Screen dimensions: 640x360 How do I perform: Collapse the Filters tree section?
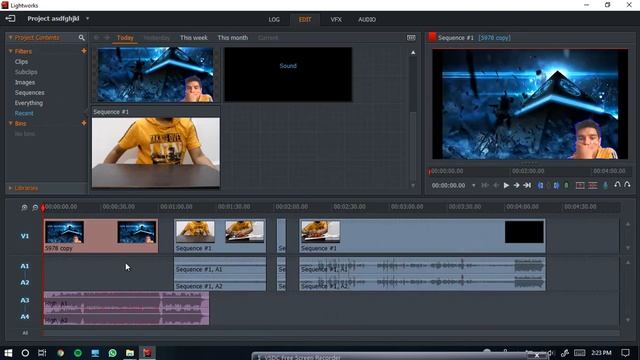pos(11,51)
